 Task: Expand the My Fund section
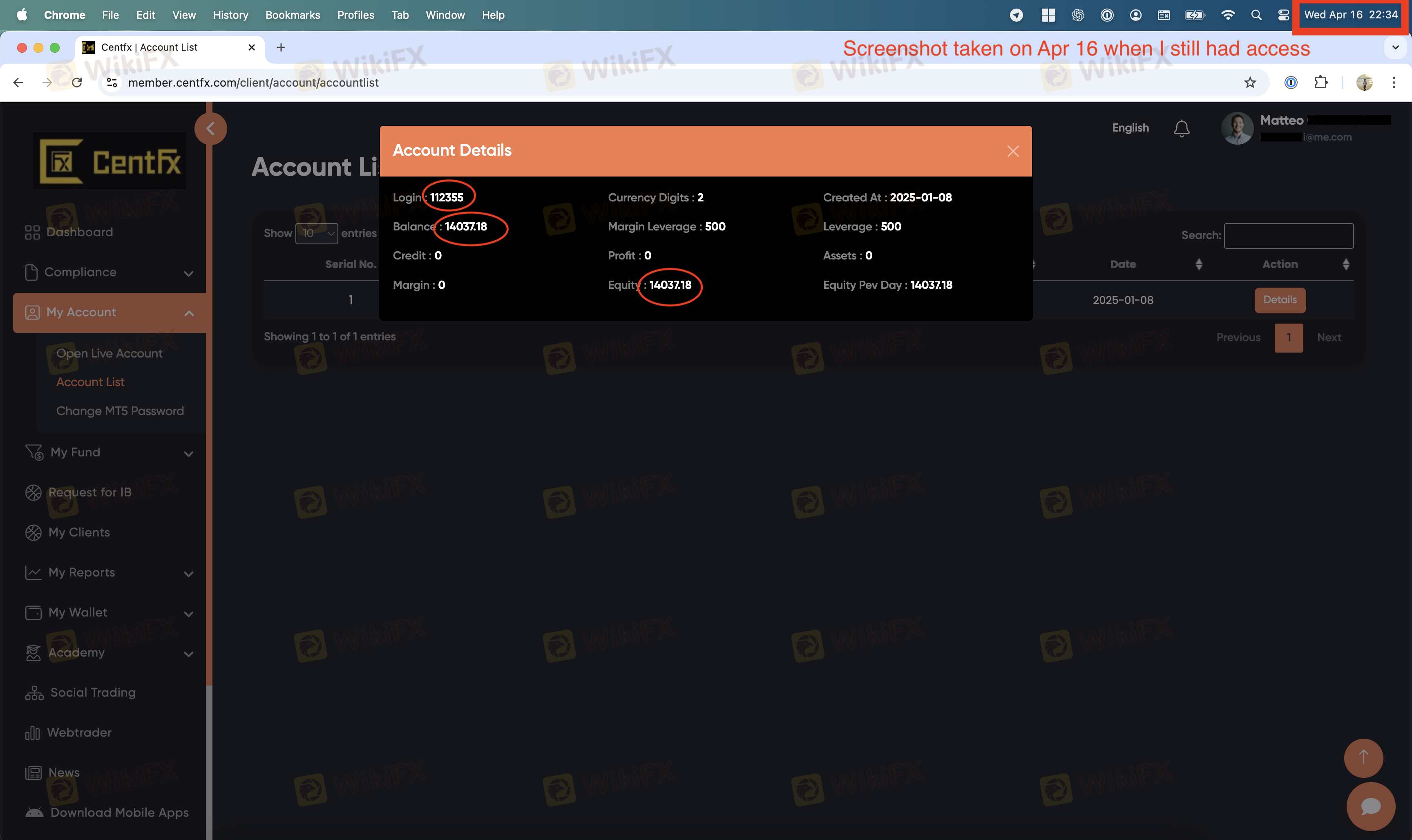click(109, 452)
